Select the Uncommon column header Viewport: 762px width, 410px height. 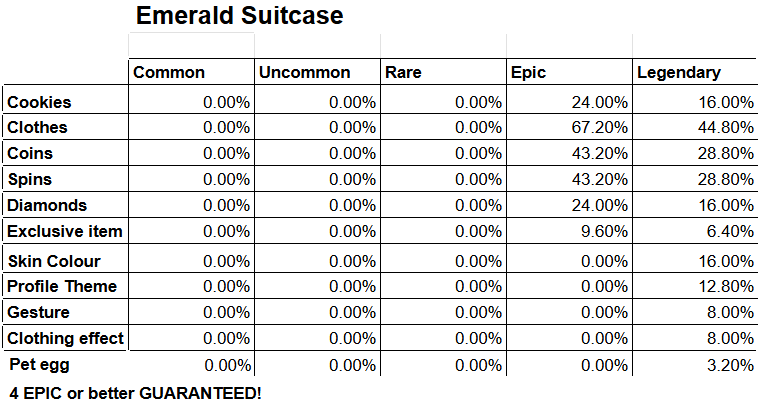pos(304,73)
